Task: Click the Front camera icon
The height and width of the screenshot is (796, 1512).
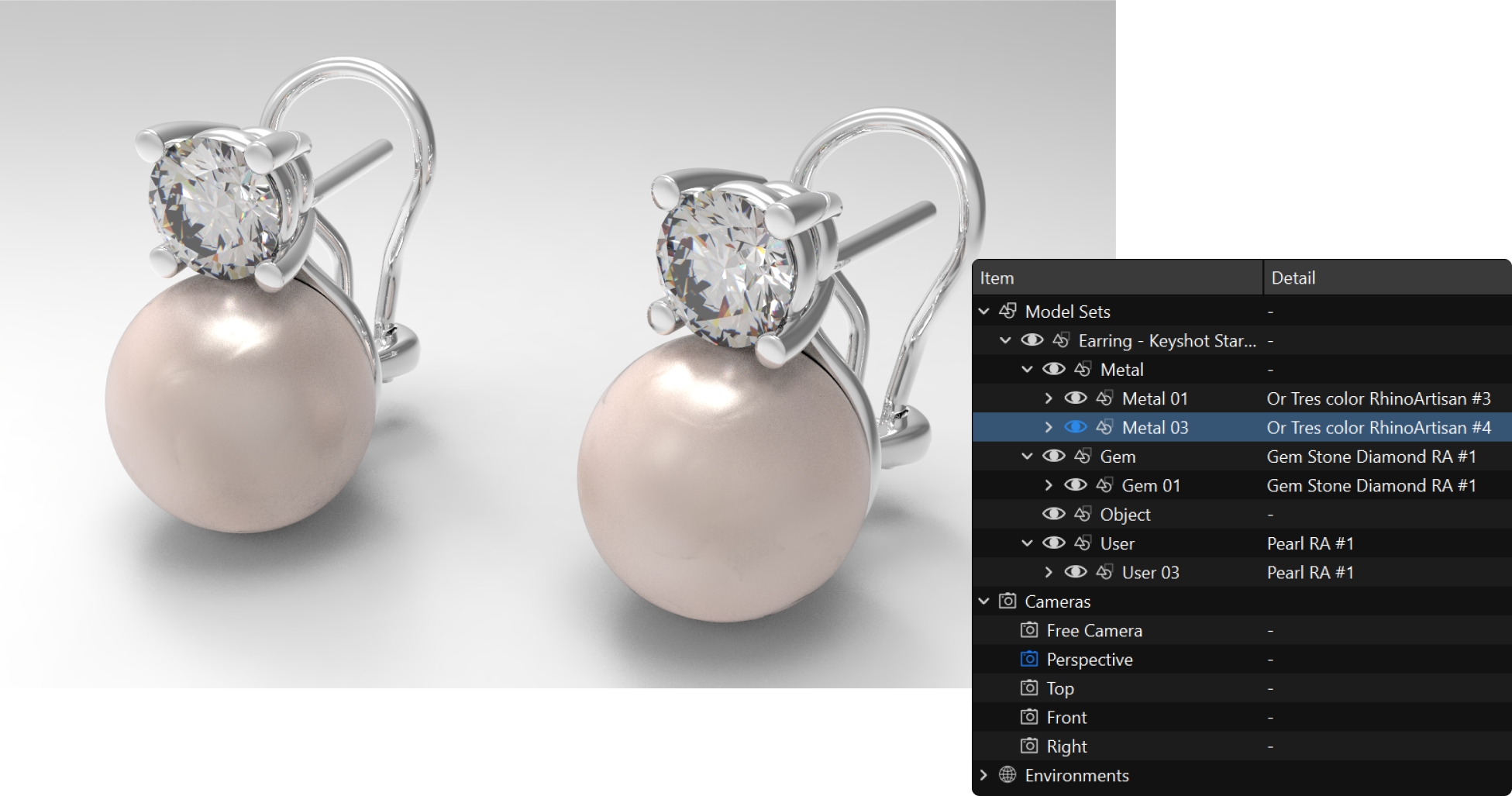Action: 1028,717
